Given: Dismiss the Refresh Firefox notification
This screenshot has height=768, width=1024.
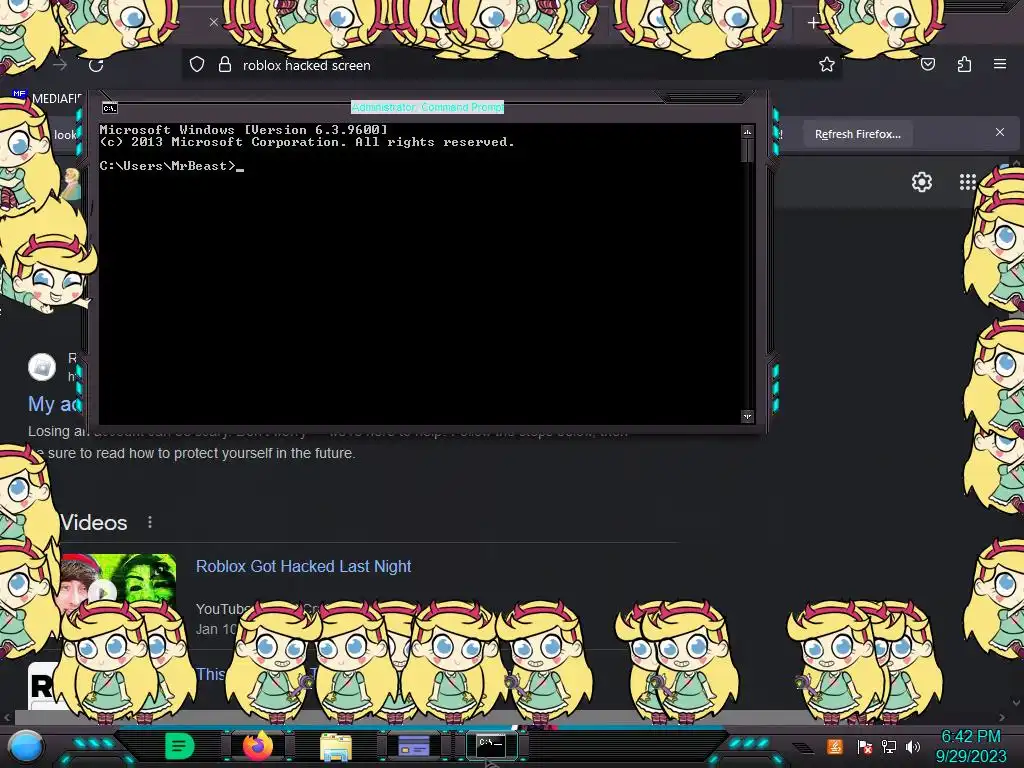Looking at the screenshot, I should 1000,133.
